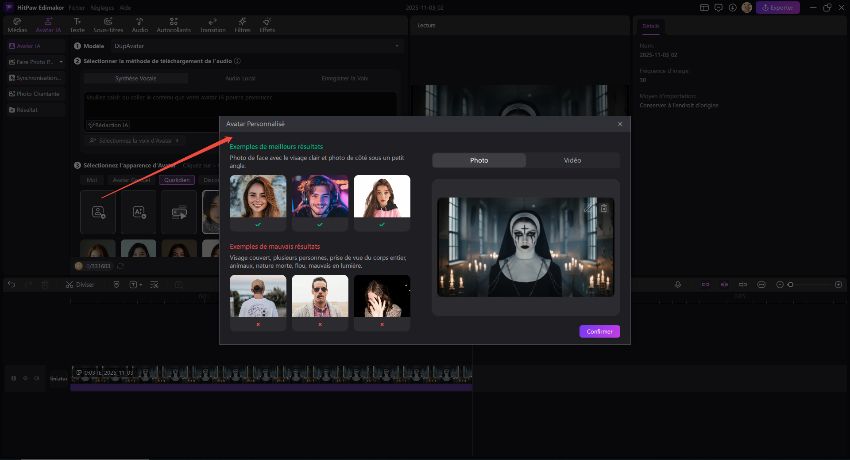
Task: Select the Photo tab in dialog
Action: [479, 160]
